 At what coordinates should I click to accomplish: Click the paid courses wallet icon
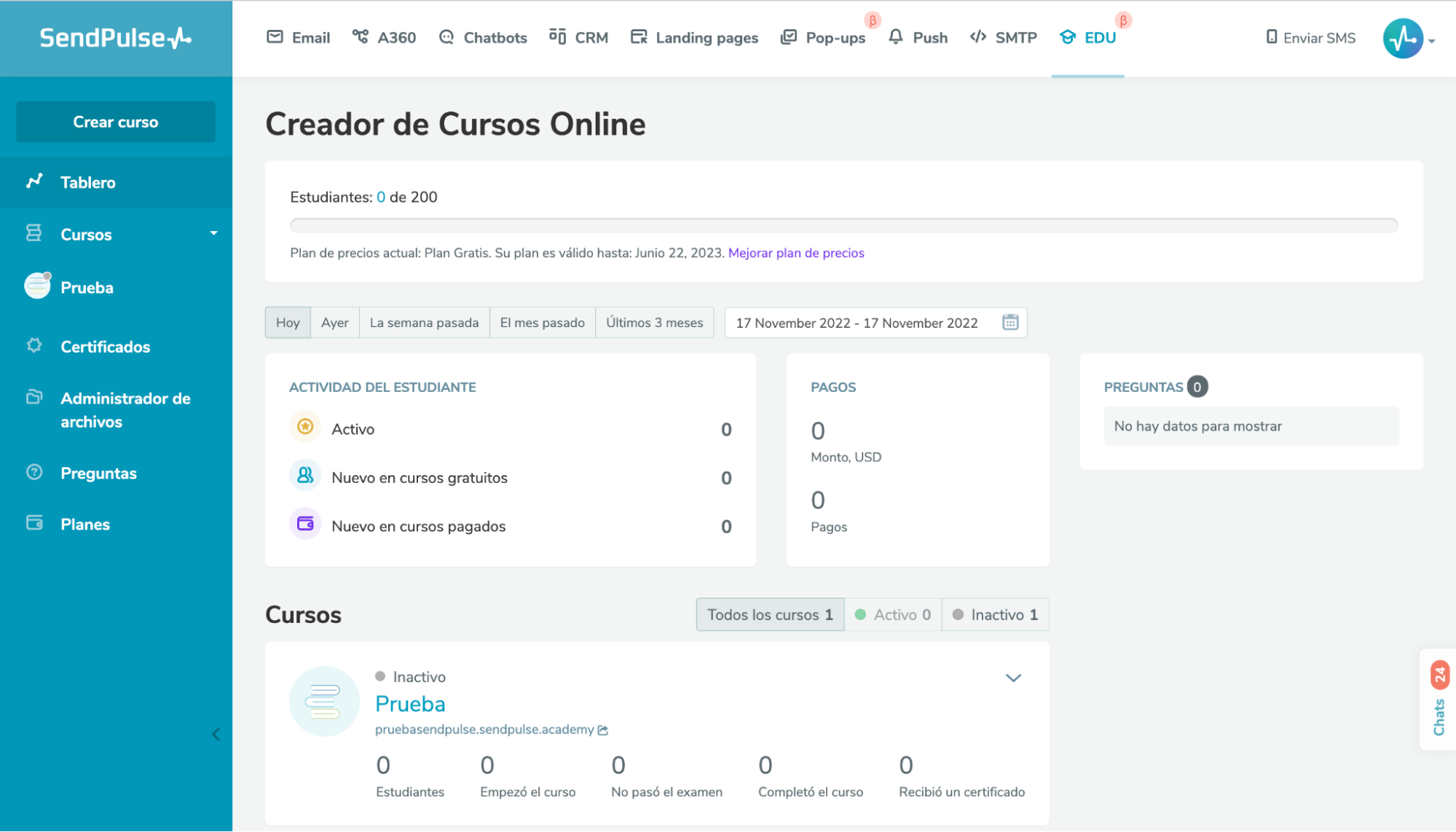pos(305,525)
